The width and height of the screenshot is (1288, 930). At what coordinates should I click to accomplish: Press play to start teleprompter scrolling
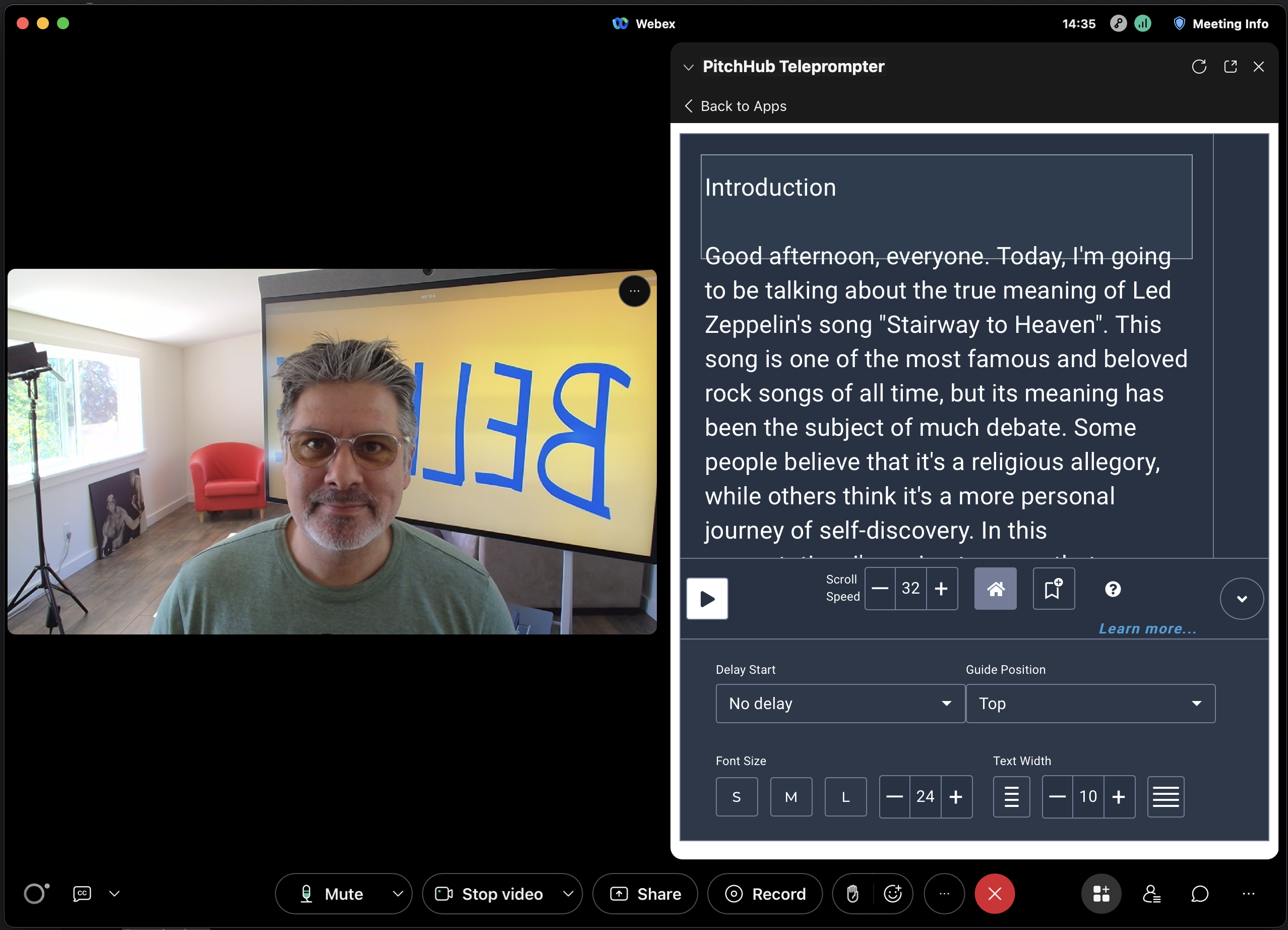click(707, 598)
